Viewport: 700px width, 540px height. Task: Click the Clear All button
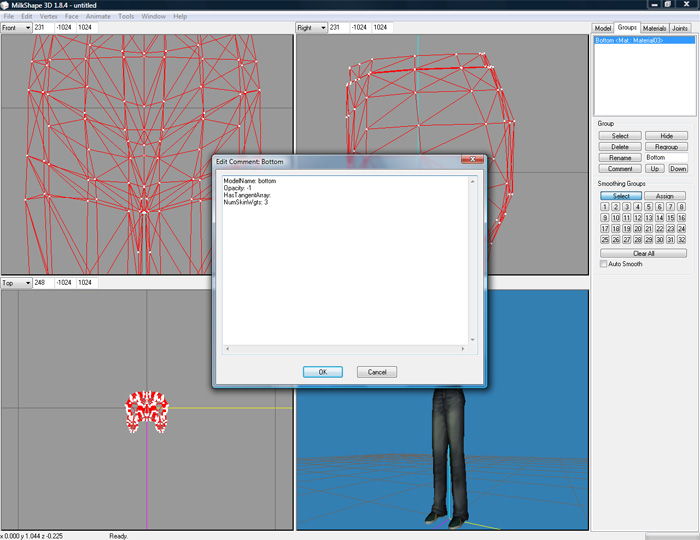(643, 253)
